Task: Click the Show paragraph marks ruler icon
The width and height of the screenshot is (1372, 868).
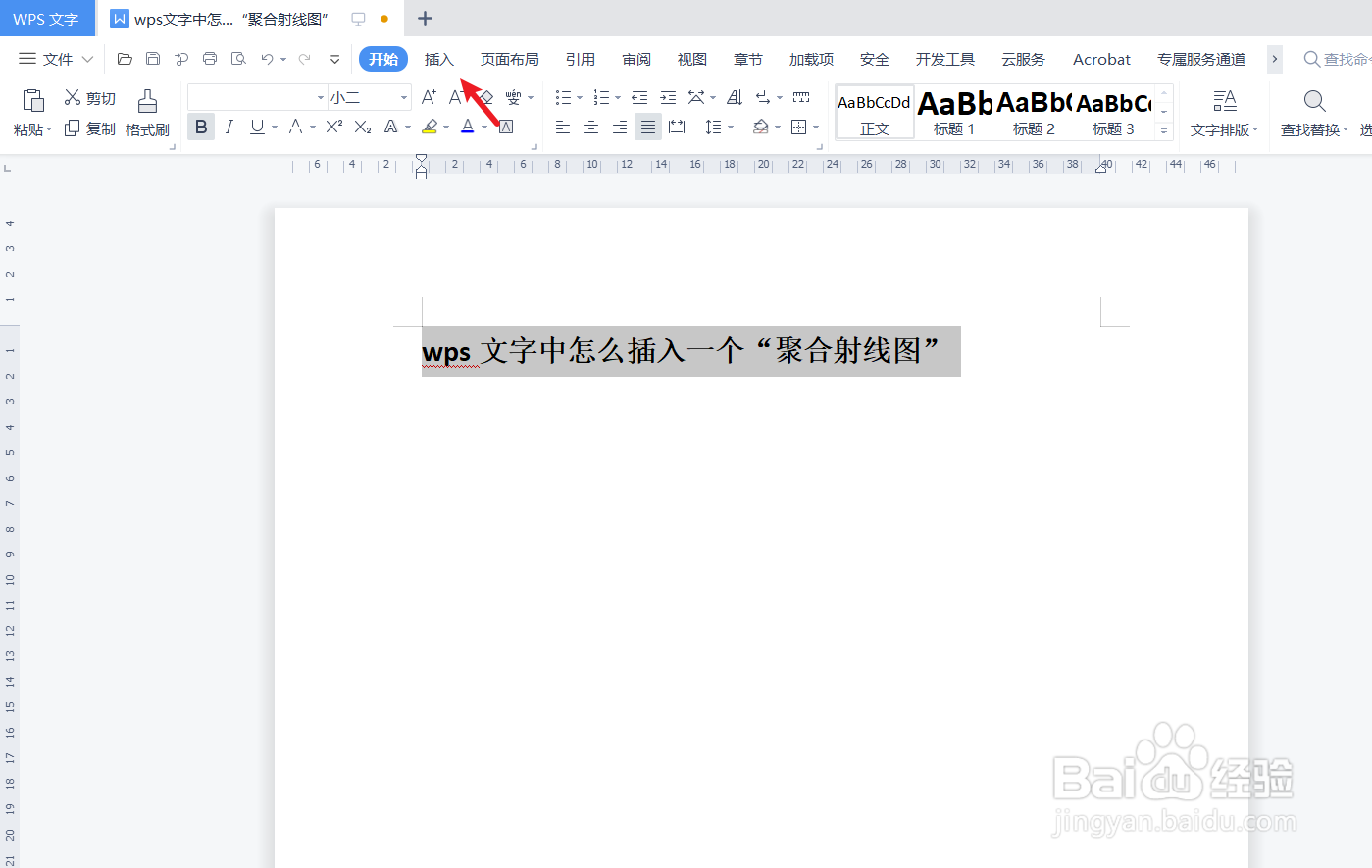Action: tap(801, 97)
